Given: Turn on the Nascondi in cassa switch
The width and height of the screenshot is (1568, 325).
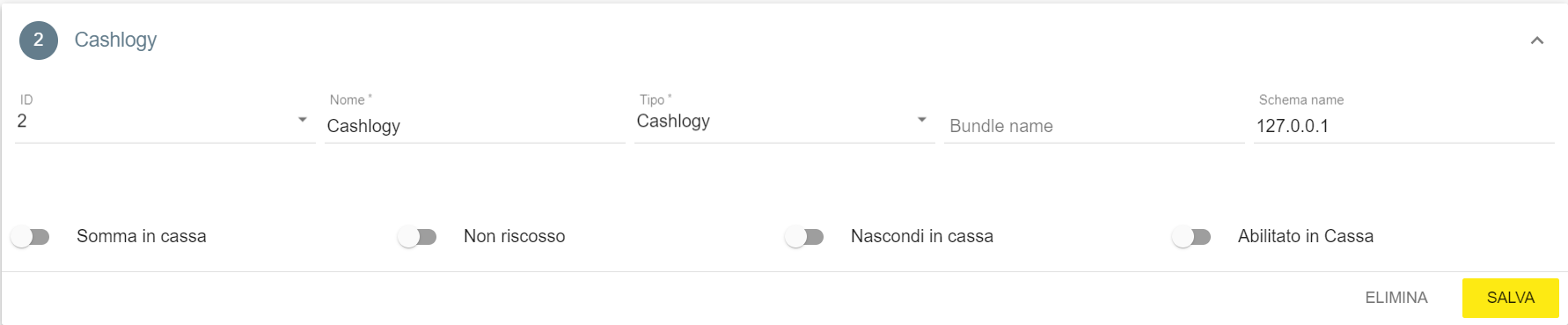Looking at the screenshot, I should point(805,237).
